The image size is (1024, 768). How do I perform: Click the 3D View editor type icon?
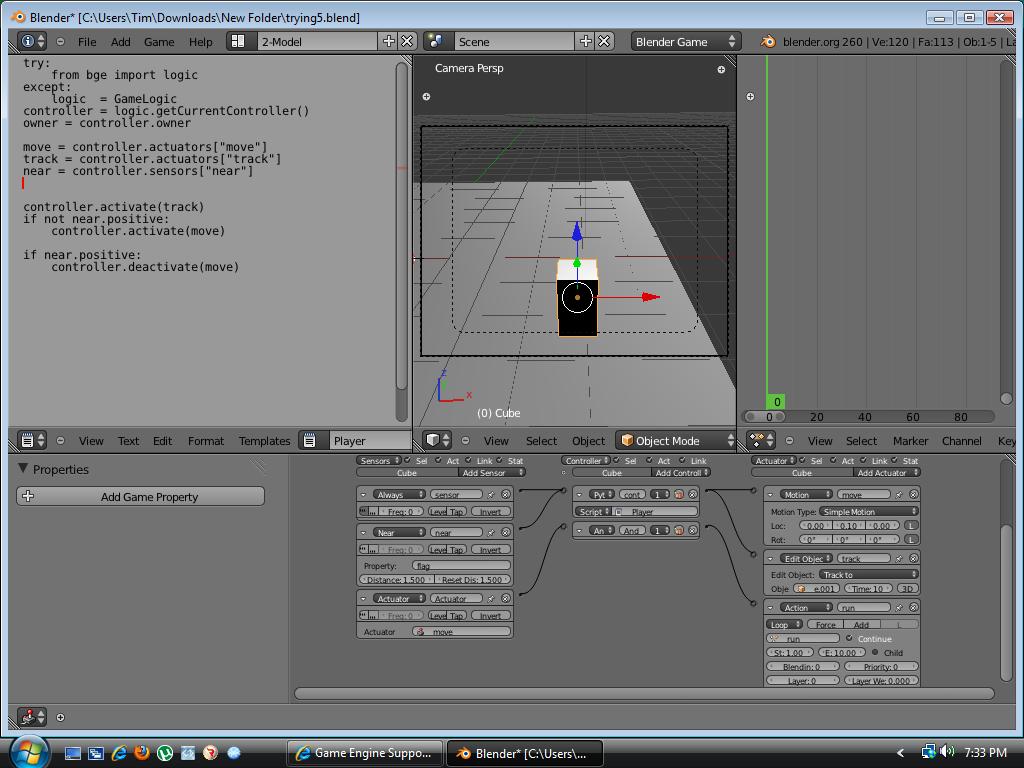pos(436,440)
